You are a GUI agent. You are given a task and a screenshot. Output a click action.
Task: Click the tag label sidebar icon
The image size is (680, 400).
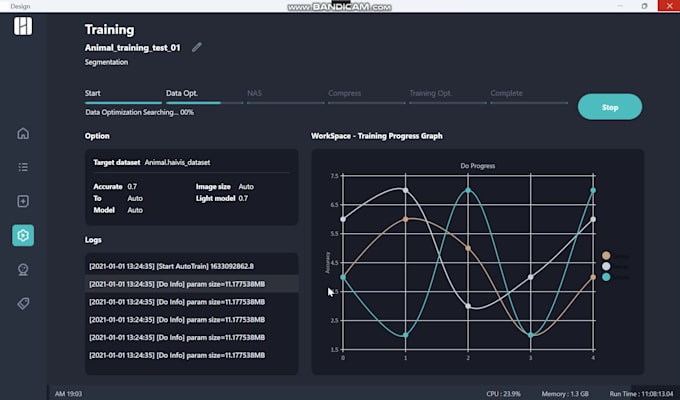click(x=23, y=303)
